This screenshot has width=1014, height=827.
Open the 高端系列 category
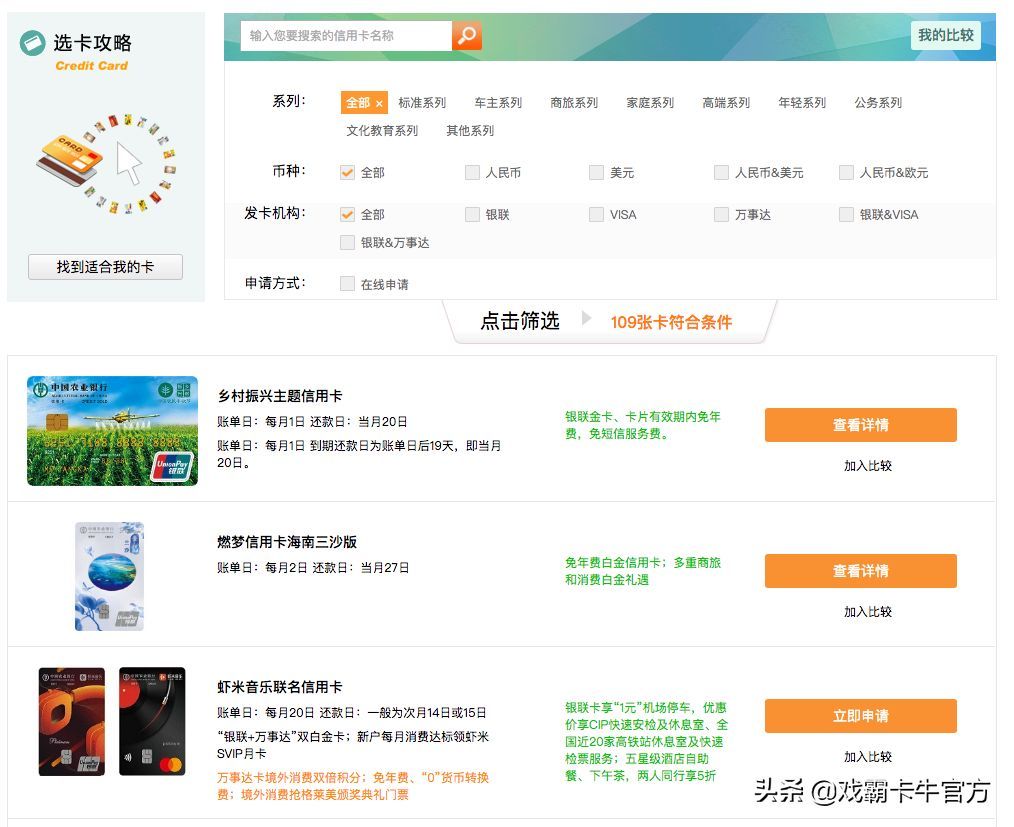pyautogui.click(x=726, y=102)
